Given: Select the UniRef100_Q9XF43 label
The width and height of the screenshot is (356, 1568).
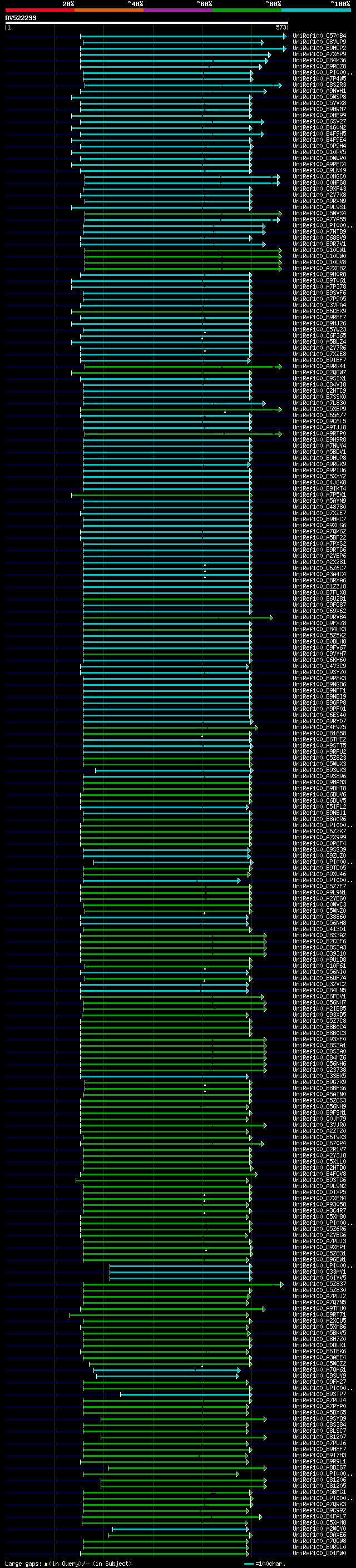Looking at the screenshot, I should pos(319,189).
